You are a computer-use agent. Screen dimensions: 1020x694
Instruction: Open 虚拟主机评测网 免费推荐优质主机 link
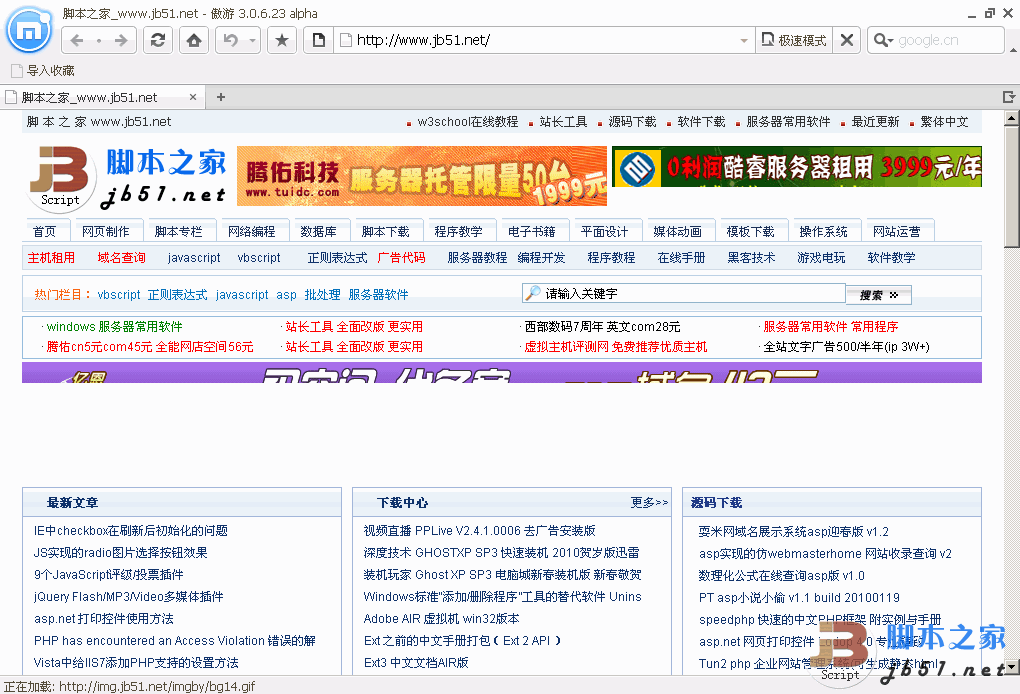click(x=615, y=347)
